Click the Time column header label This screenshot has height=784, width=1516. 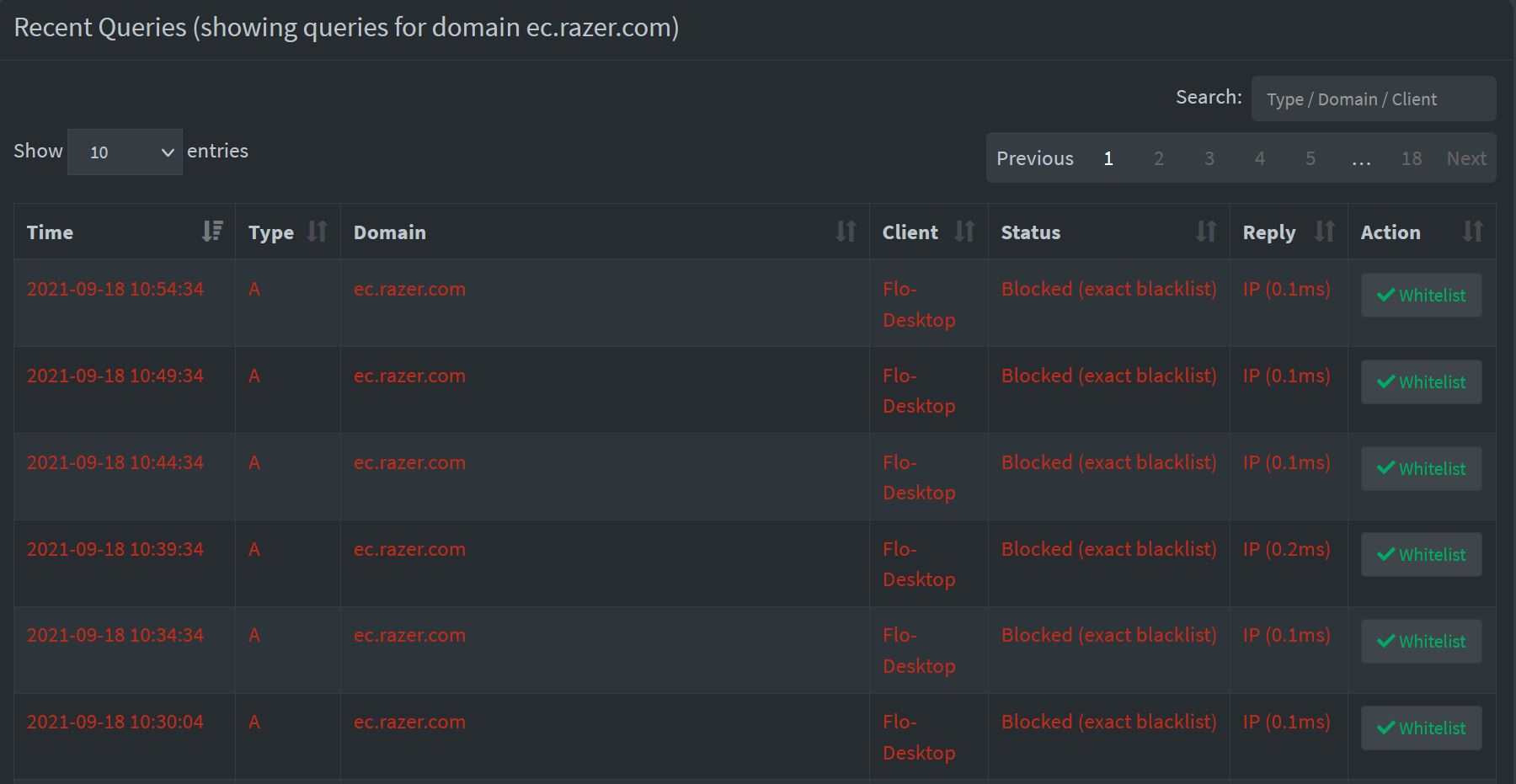[x=50, y=232]
